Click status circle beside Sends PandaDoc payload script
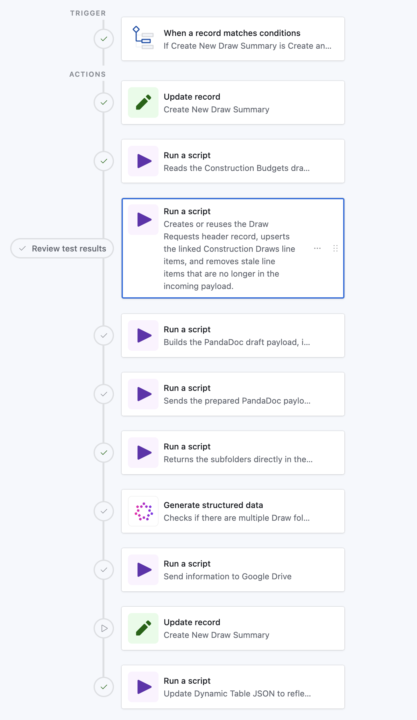The height and width of the screenshot is (720, 417). (104, 394)
